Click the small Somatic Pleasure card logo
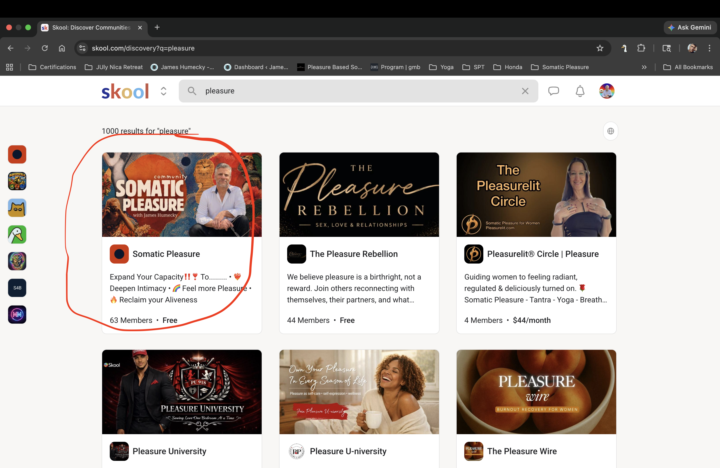This screenshot has height=468, width=720. point(119,254)
